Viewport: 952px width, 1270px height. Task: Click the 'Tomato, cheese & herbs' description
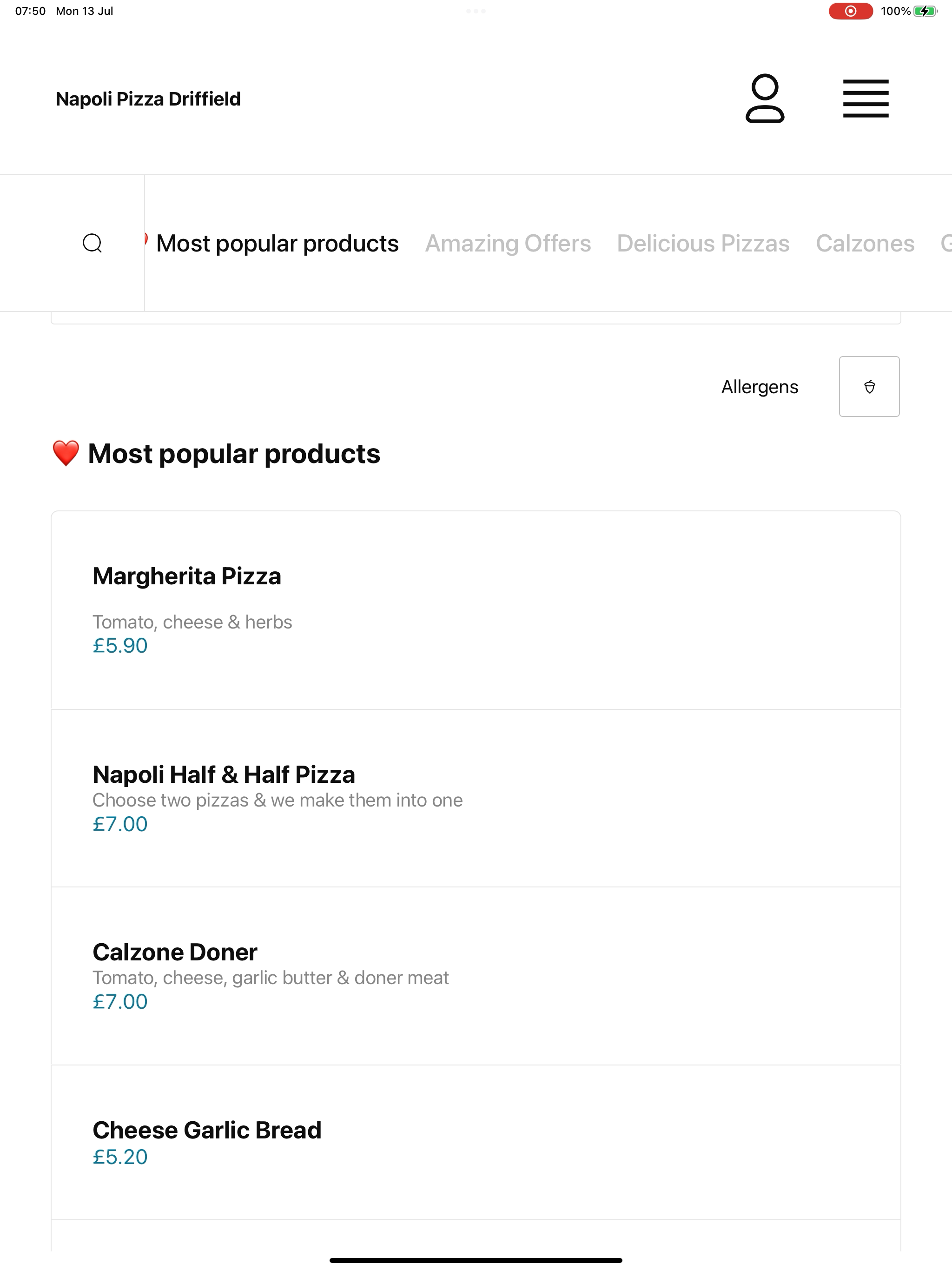pos(192,622)
